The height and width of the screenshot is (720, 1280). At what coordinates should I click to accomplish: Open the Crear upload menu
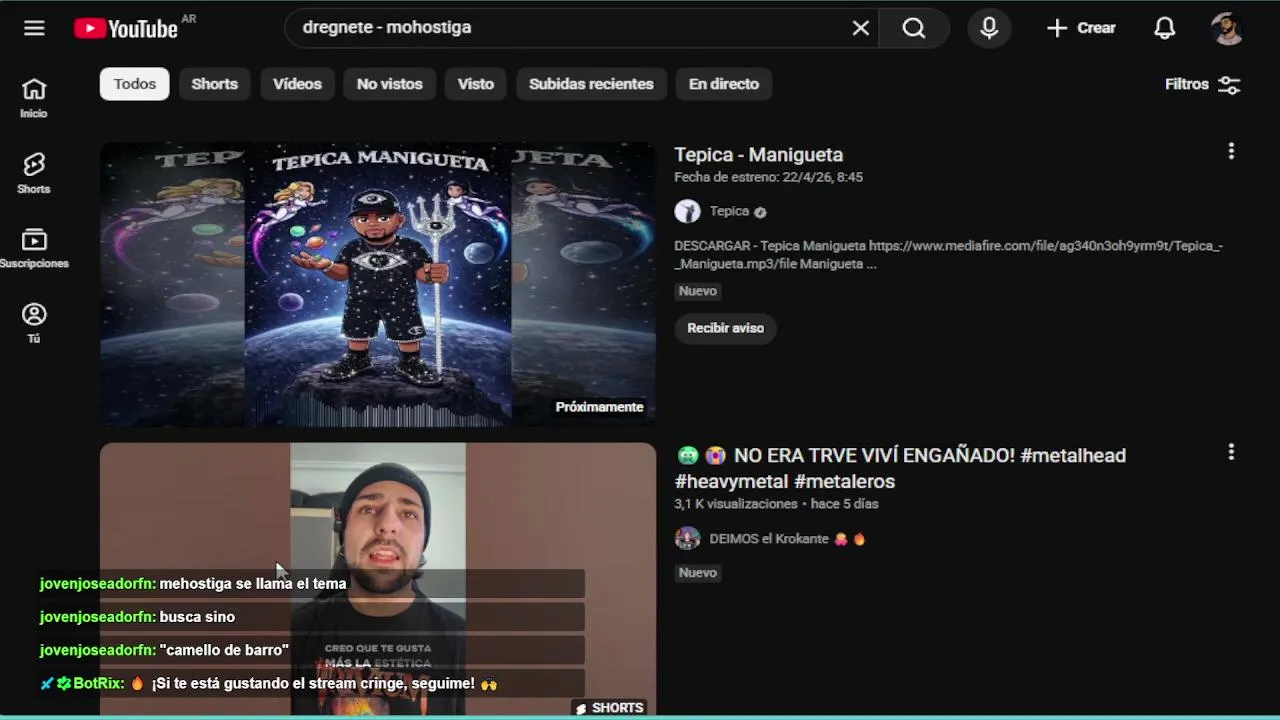(1081, 28)
